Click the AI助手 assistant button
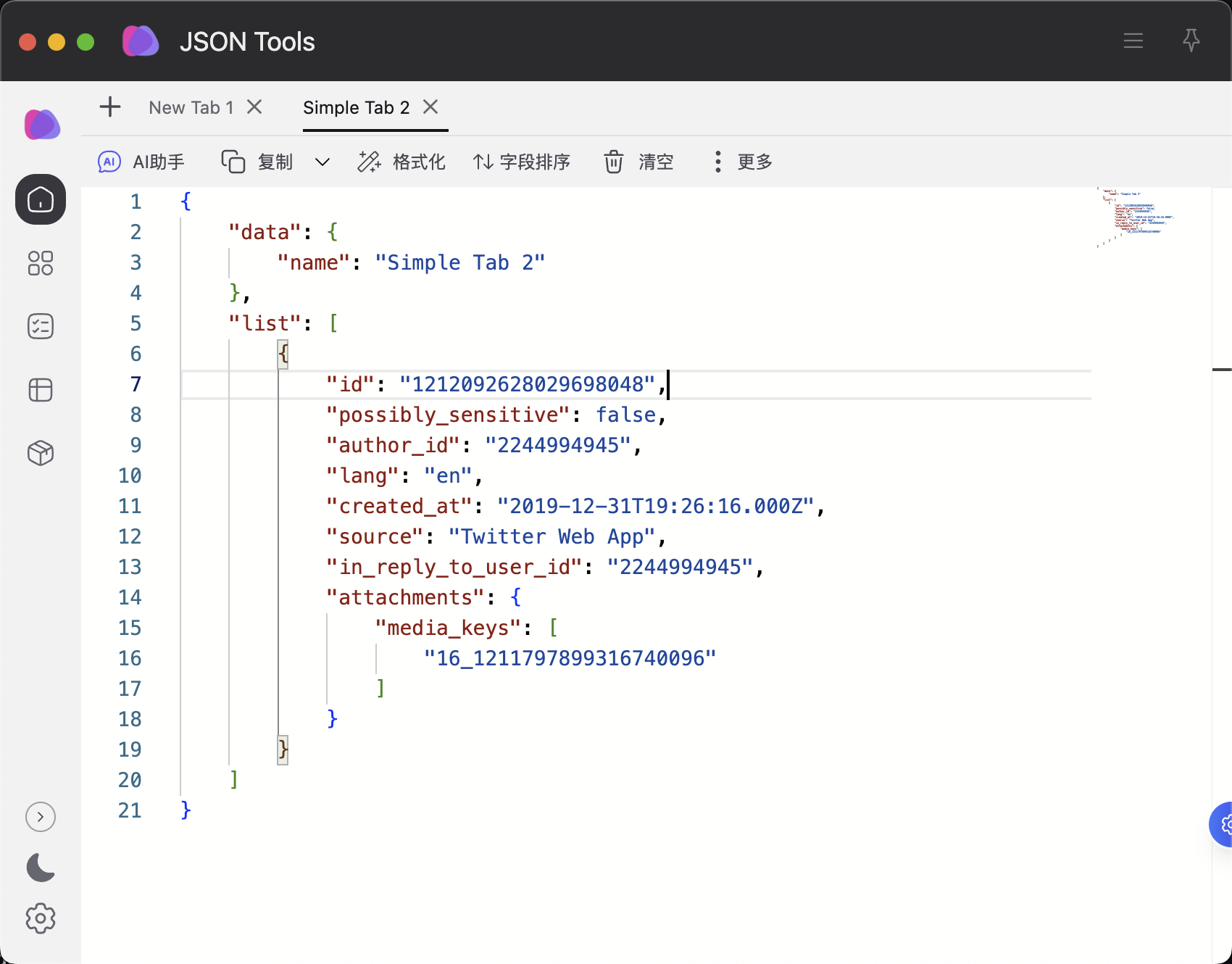 142,162
